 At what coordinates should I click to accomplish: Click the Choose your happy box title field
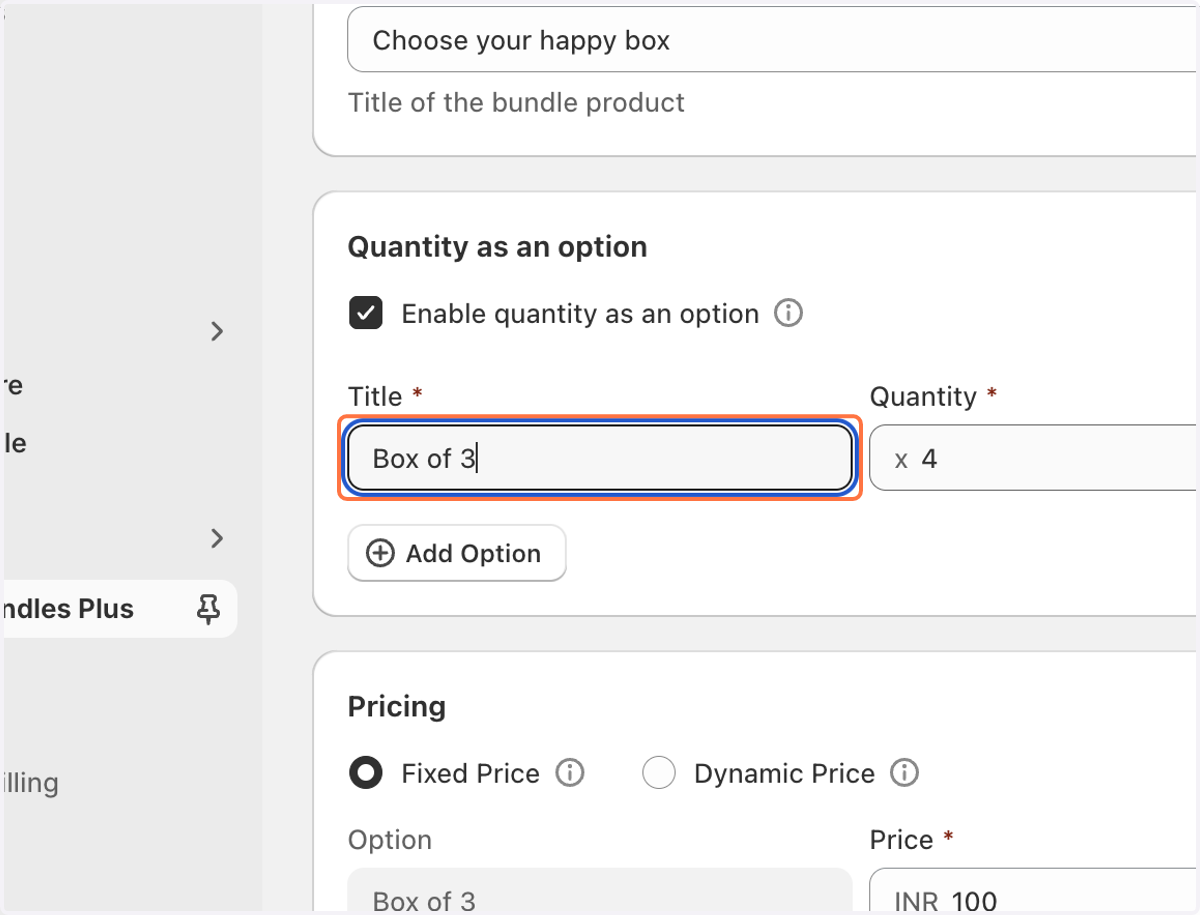click(x=773, y=40)
